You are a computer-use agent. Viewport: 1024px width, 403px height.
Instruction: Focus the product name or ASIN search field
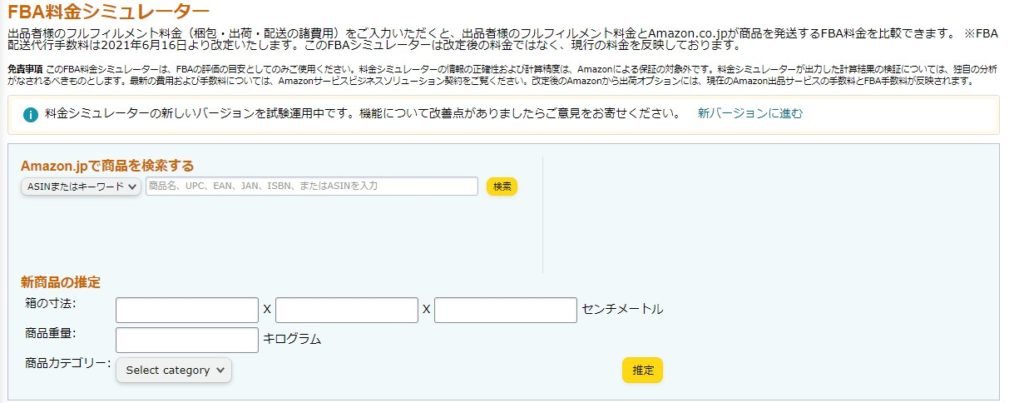coord(312,186)
